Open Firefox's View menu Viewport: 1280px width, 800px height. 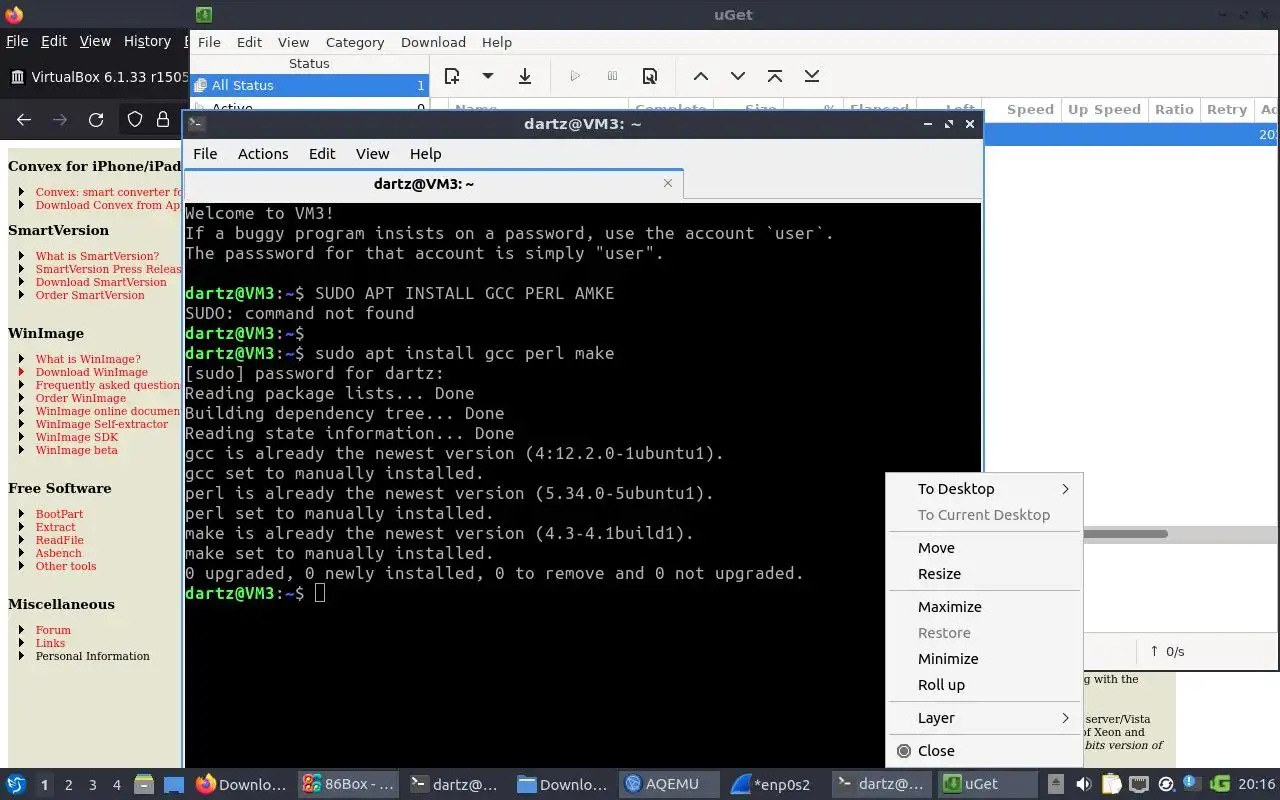click(95, 41)
